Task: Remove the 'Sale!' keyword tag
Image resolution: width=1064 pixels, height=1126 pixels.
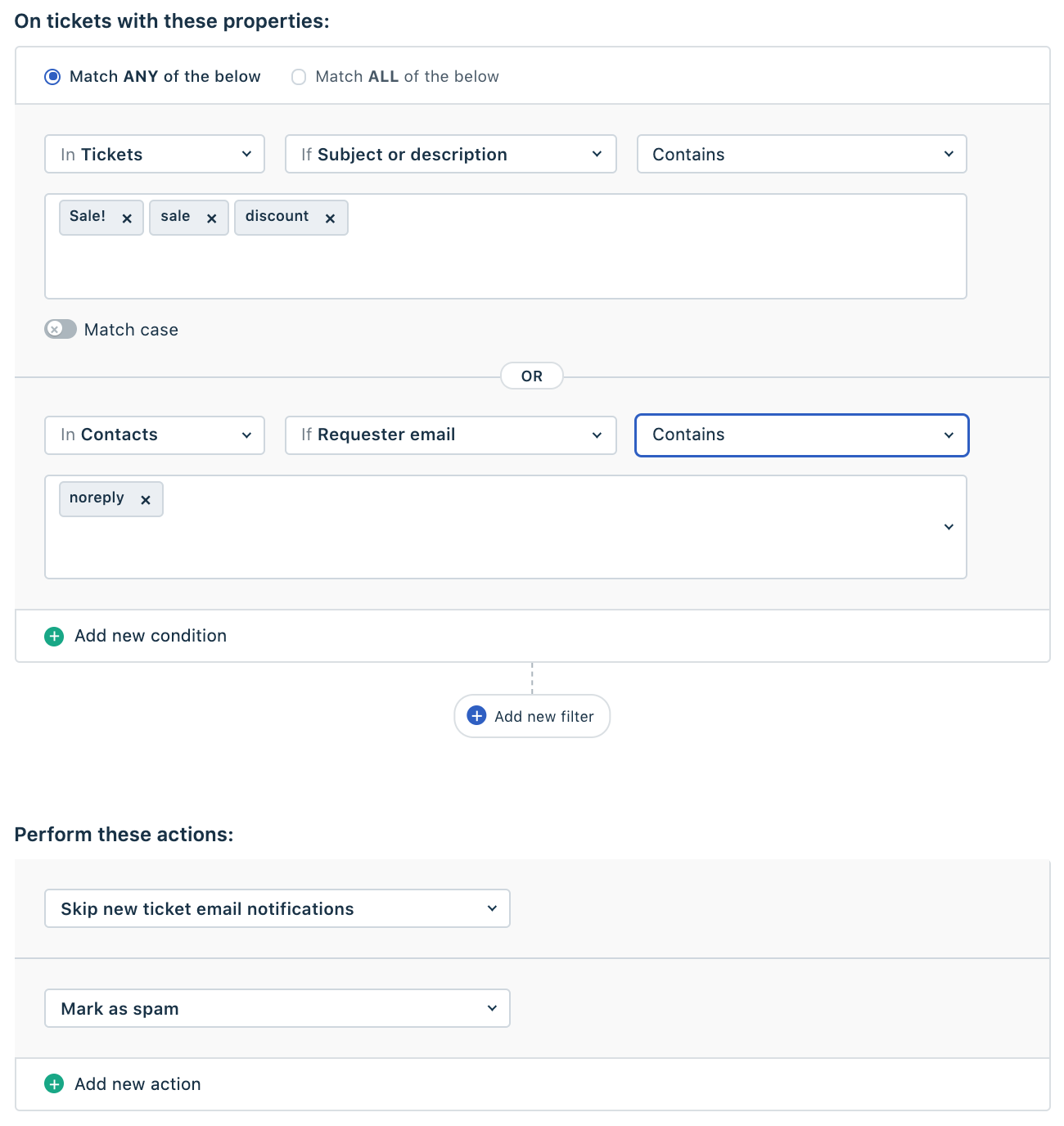Action: pyautogui.click(x=127, y=218)
